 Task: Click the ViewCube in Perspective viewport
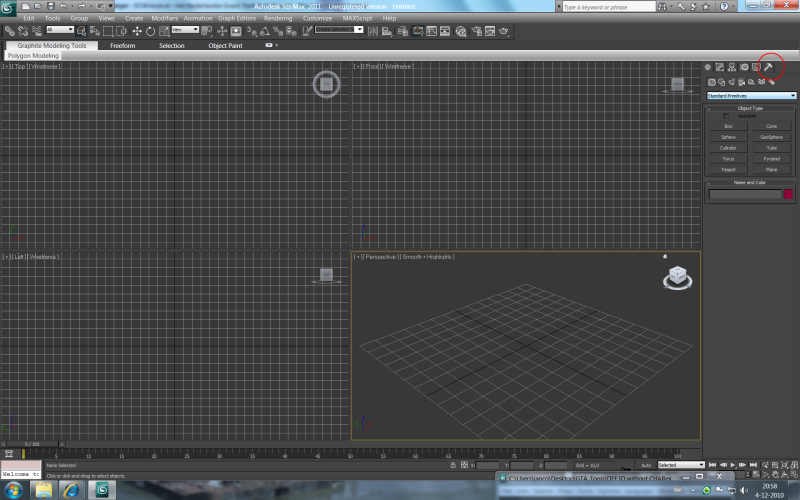(677, 277)
